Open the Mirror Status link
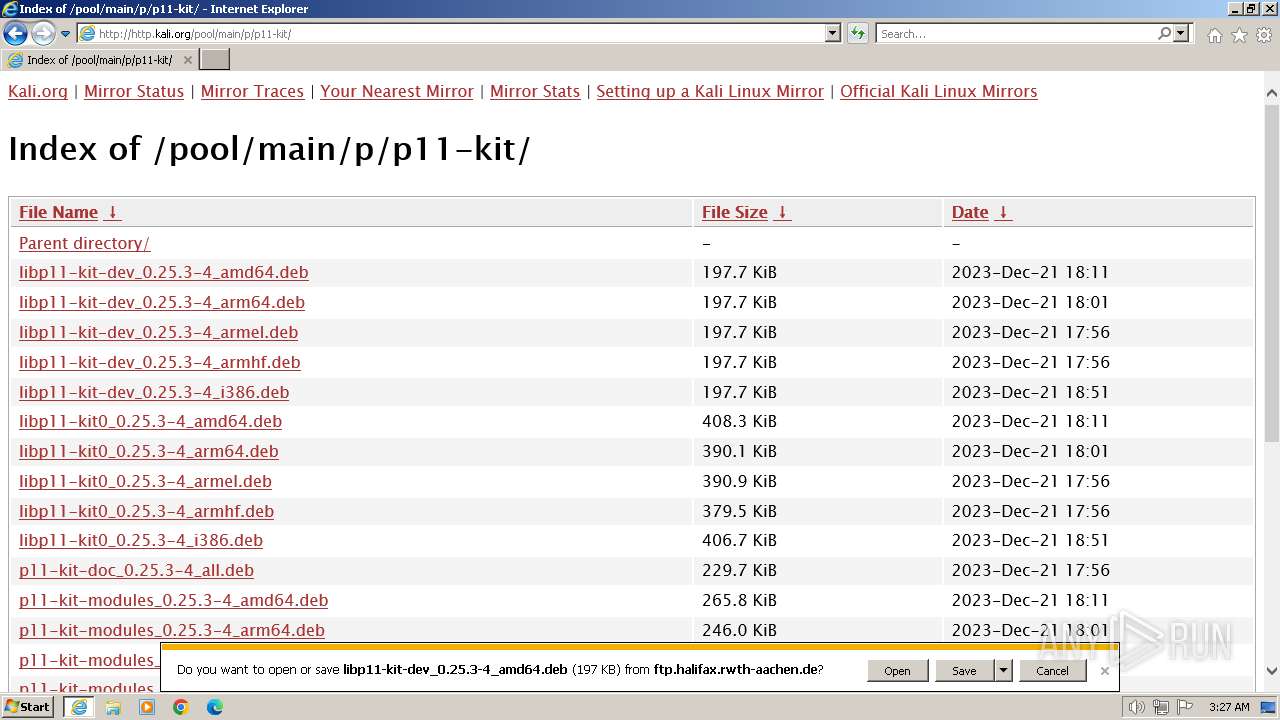 134,91
